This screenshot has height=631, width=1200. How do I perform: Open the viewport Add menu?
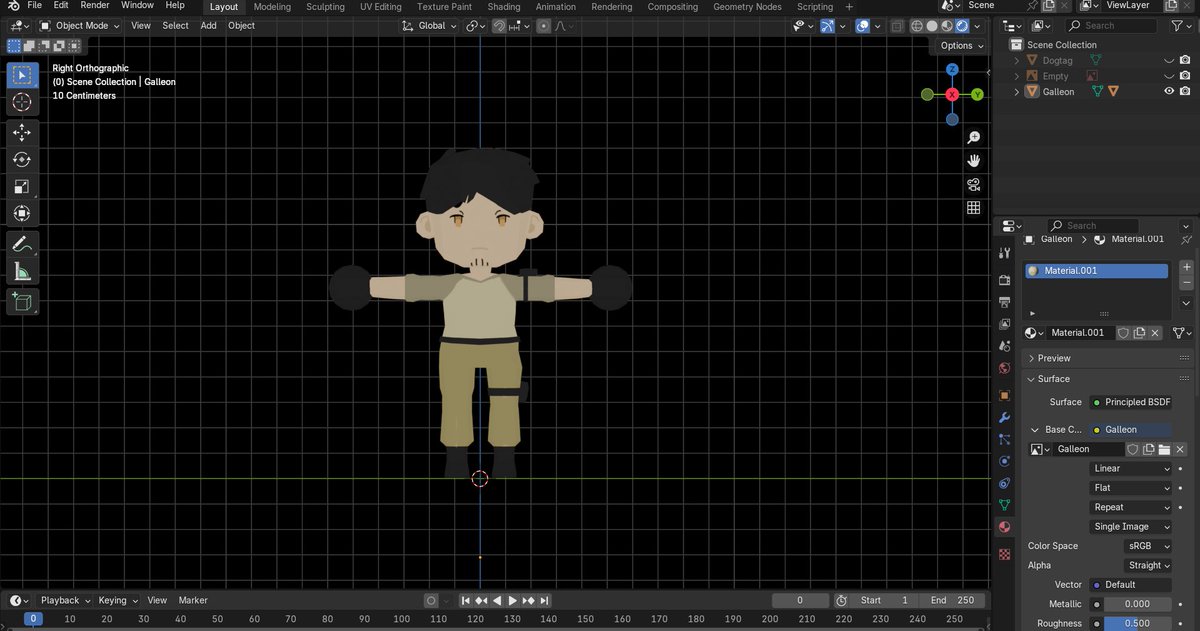coord(208,26)
